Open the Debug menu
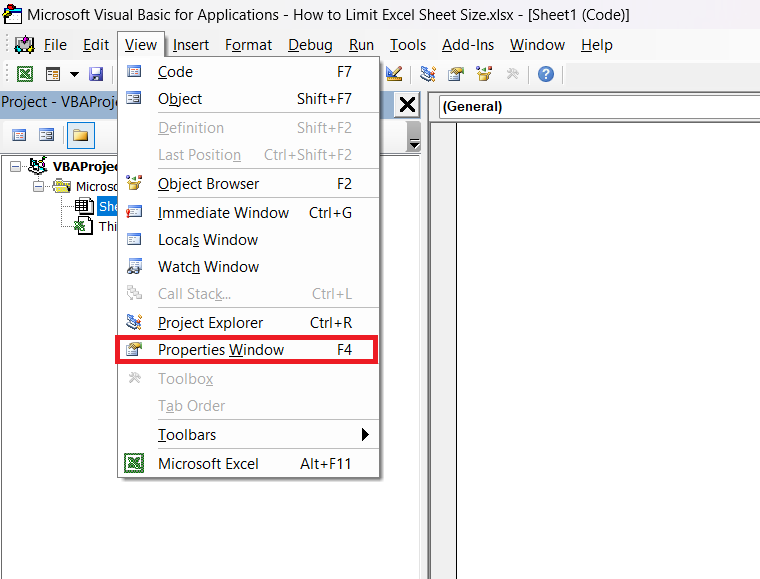 point(310,45)
